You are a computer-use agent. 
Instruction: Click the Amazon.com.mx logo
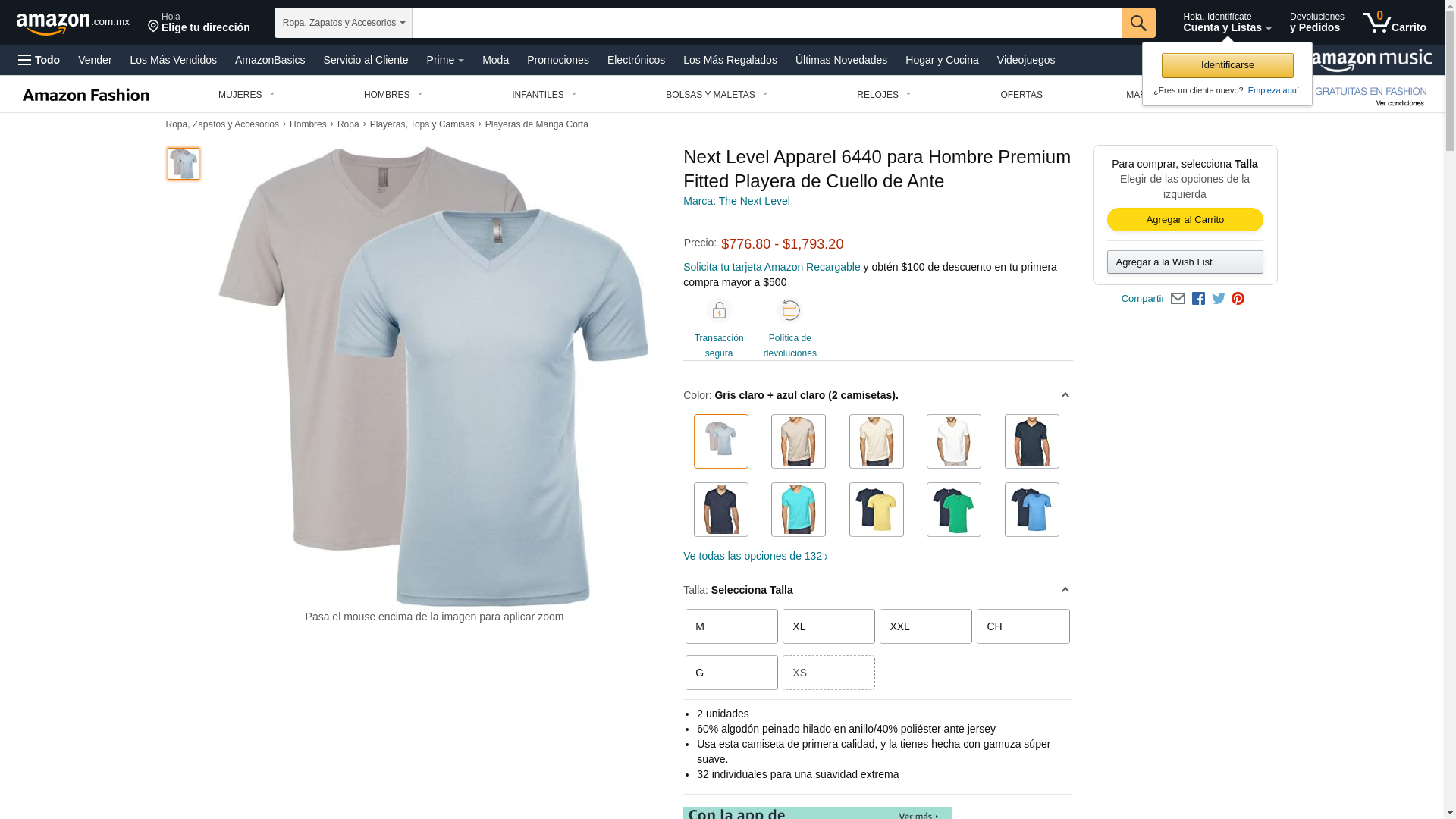73,24
